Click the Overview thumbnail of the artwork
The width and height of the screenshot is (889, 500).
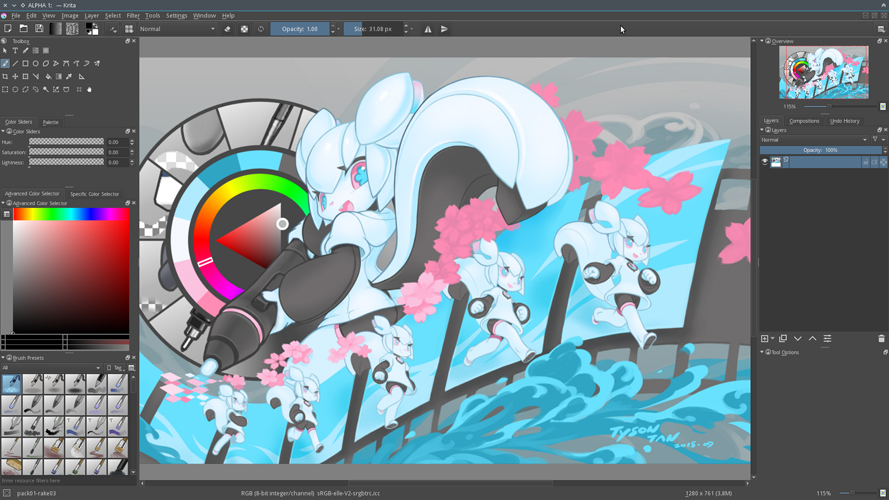[823, 73]
